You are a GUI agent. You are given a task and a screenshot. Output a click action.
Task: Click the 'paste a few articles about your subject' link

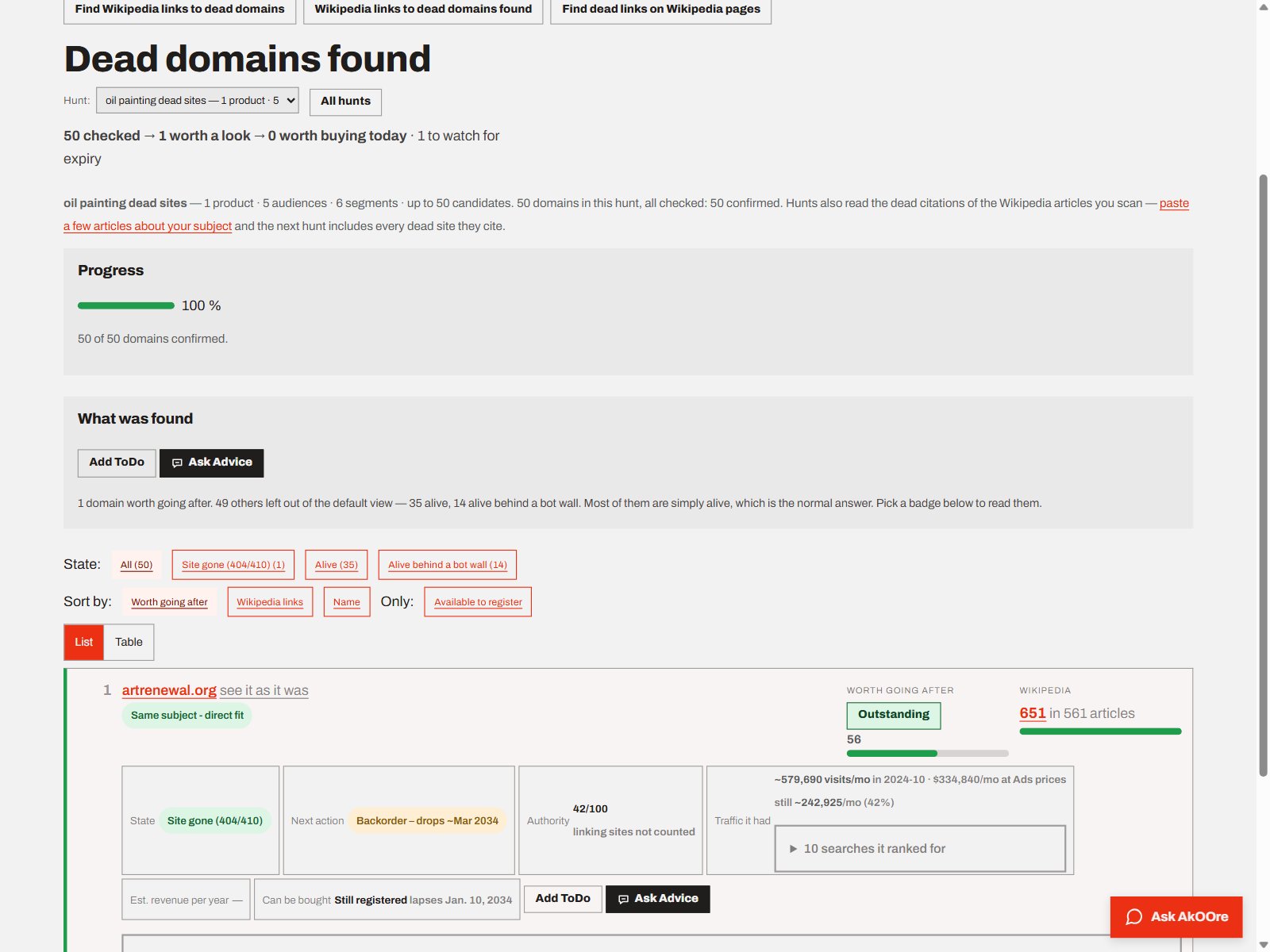[x=626, y=214]
